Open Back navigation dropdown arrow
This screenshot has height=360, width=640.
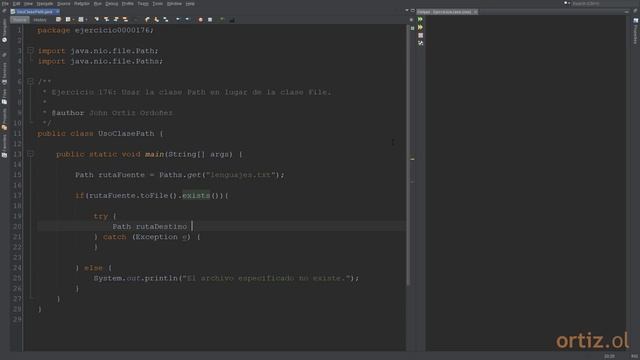coord(73,20)
